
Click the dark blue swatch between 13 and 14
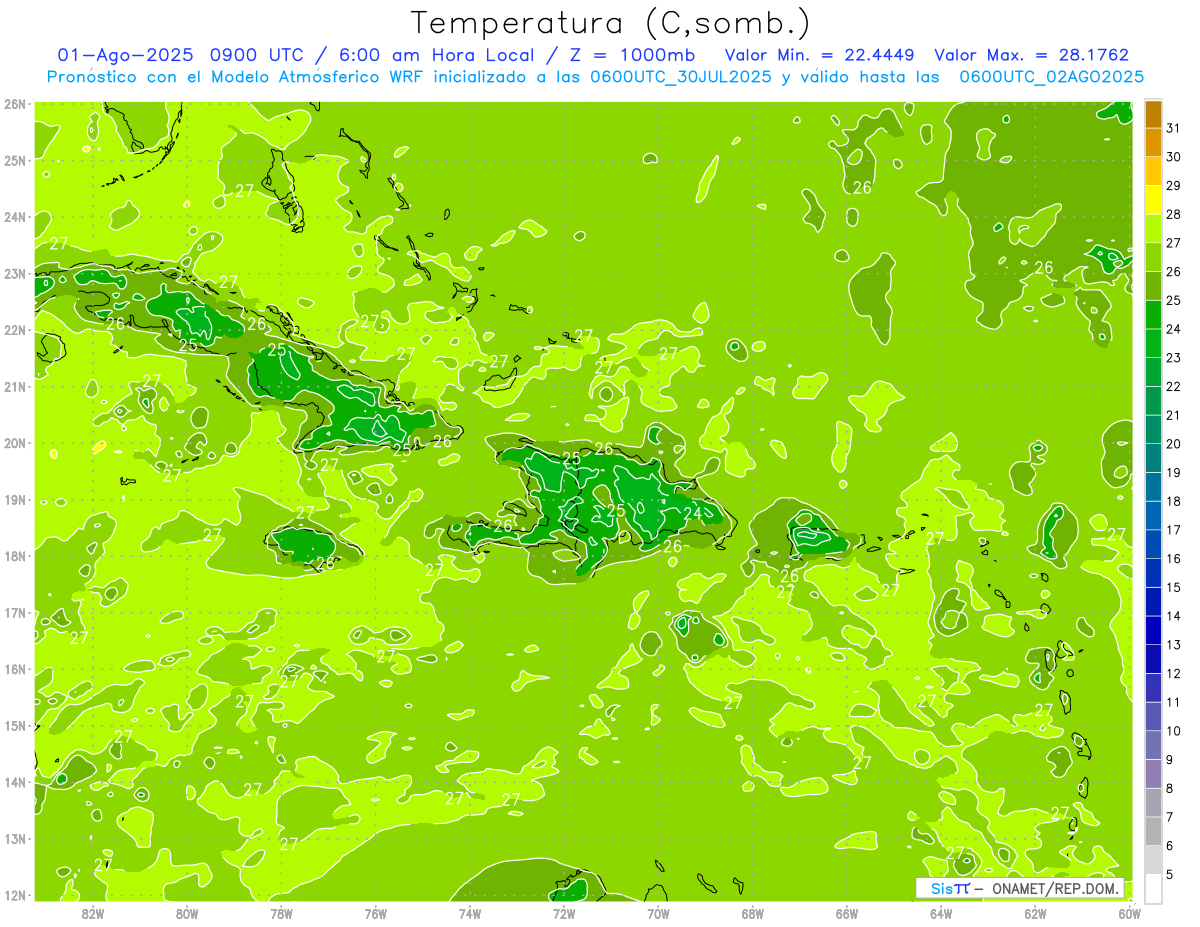(1153, 630)
